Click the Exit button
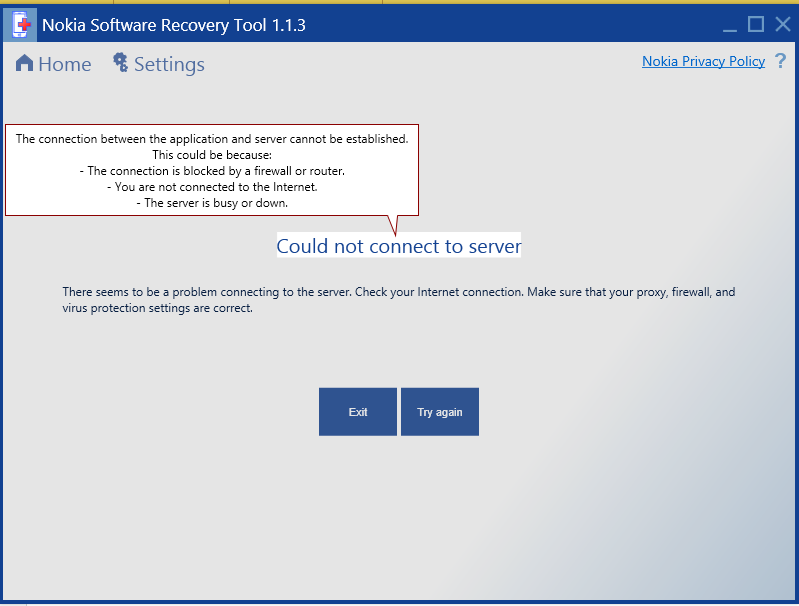The image size is (799, 606). click(x=358, y=412)
